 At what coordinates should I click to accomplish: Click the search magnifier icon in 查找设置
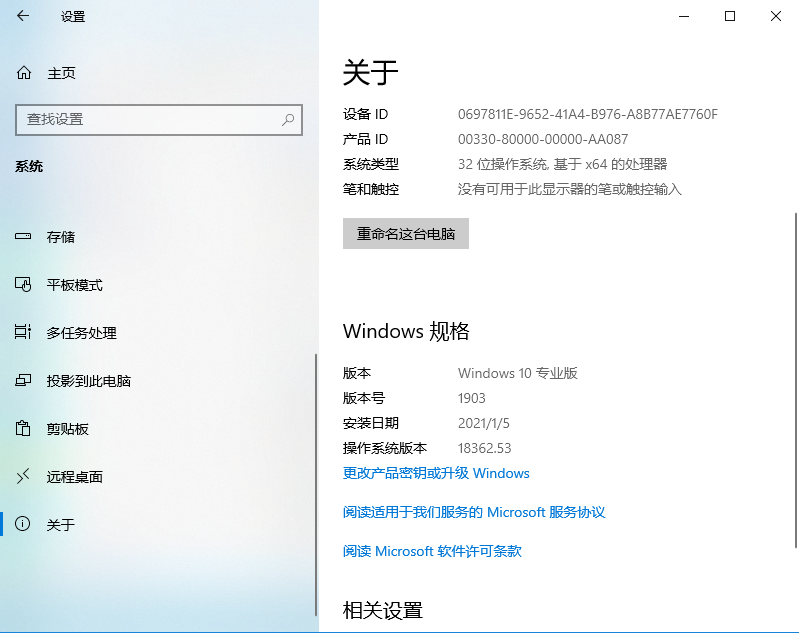(288, 120)
